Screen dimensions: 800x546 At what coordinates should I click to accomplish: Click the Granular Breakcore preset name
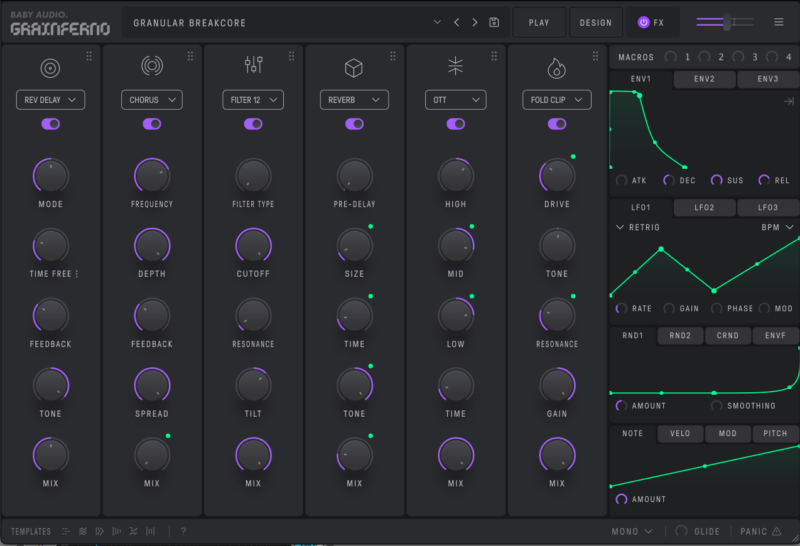189,23
